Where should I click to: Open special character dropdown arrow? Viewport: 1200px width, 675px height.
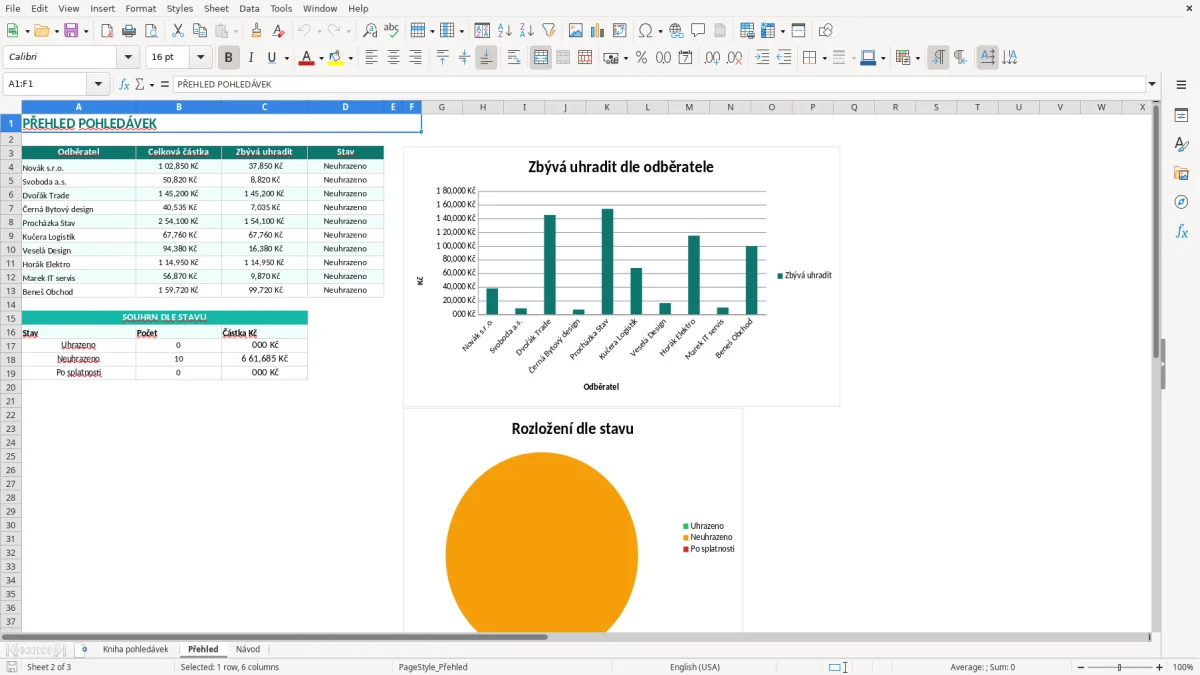point(661,32)
